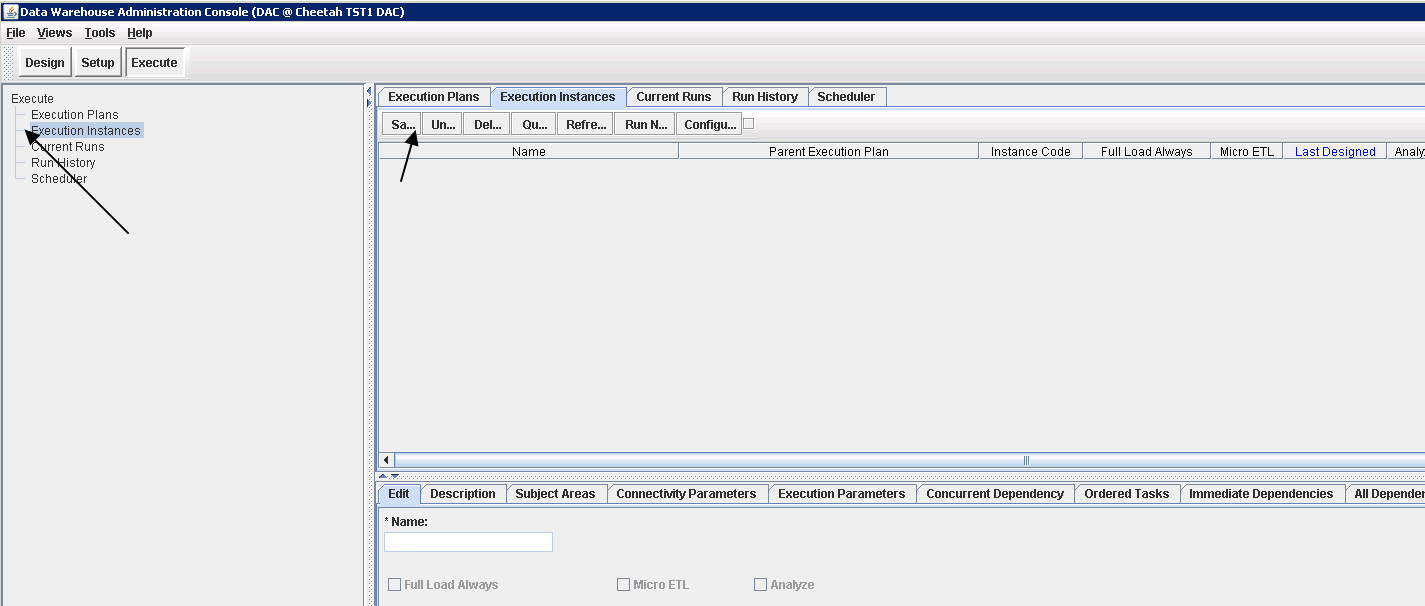Open the Configure dialog
1425x606 pixels.
coord(709,123)
